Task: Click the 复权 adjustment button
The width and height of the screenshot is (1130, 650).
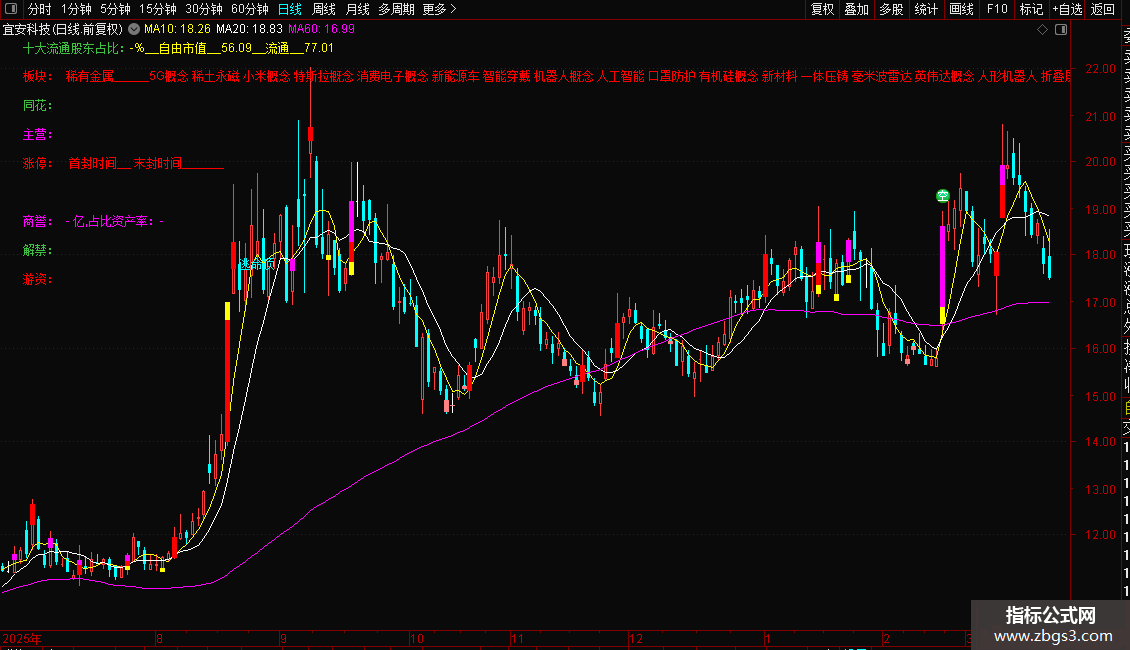Action: [822, 9]
